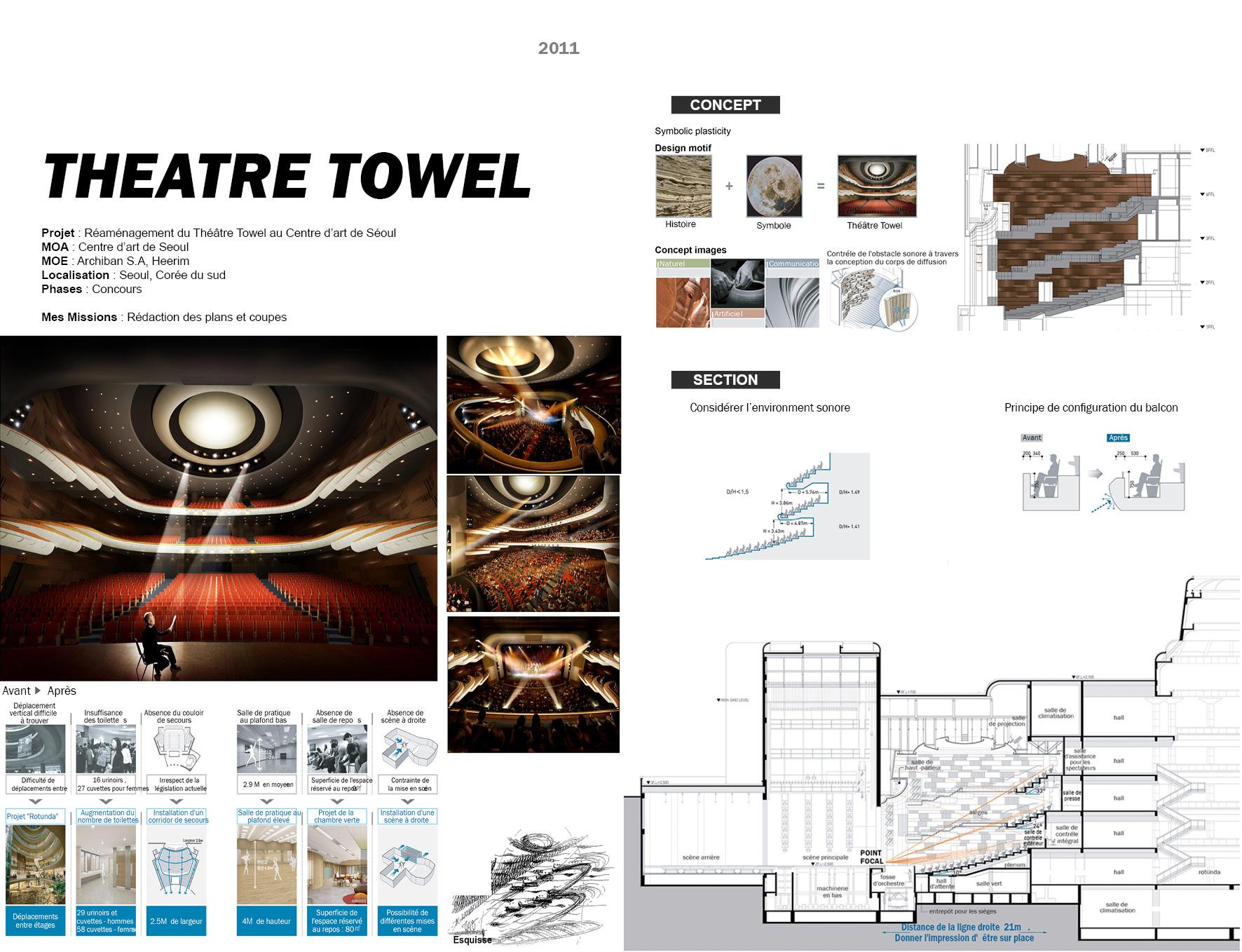Screen dimensions: 1242x952
Task: Click 'Salle de pratique au plafond bas' caption
Action: point(265,716)
